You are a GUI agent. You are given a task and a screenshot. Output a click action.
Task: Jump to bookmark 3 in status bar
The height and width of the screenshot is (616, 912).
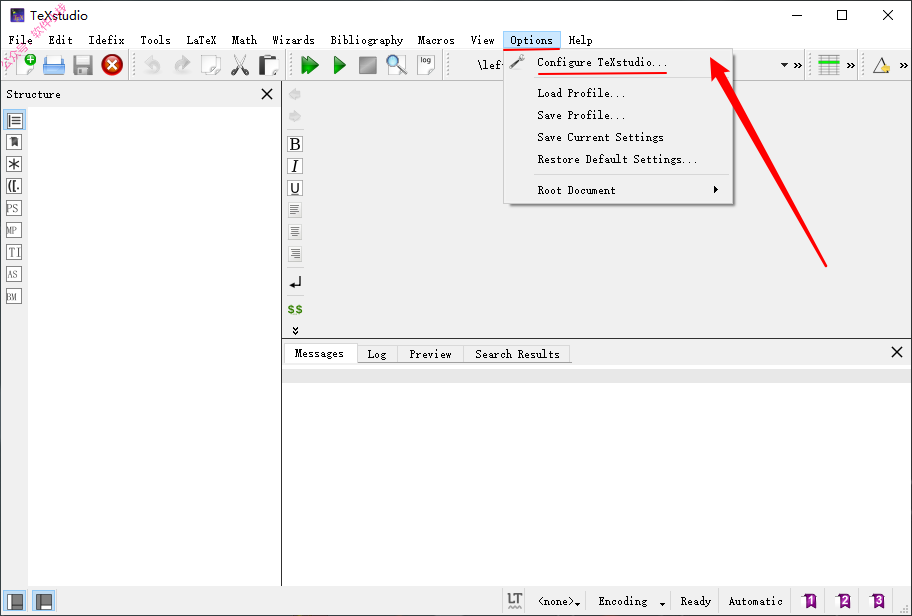coord(877,600)
